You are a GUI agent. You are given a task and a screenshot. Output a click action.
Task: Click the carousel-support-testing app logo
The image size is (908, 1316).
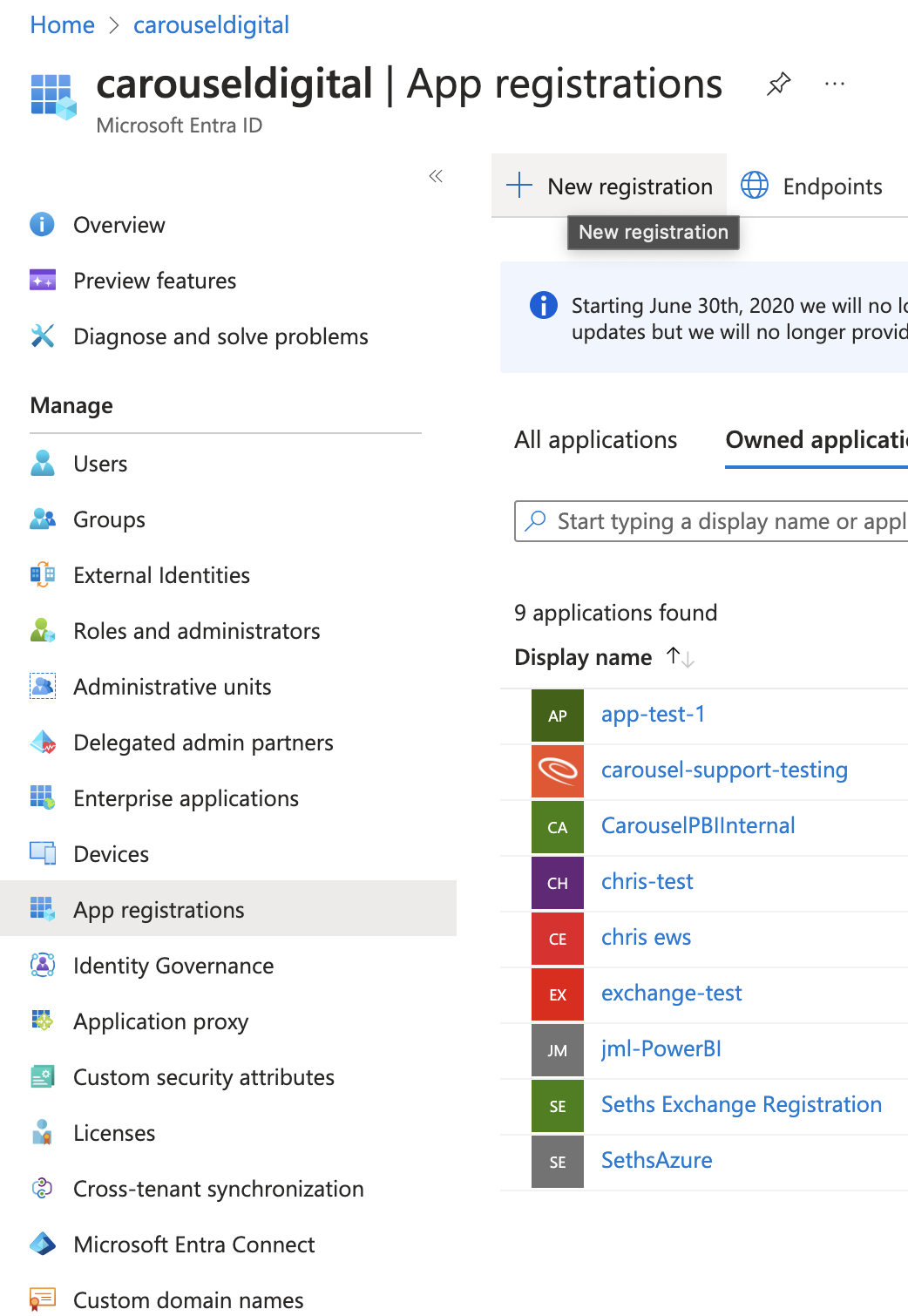pos(558,771)
